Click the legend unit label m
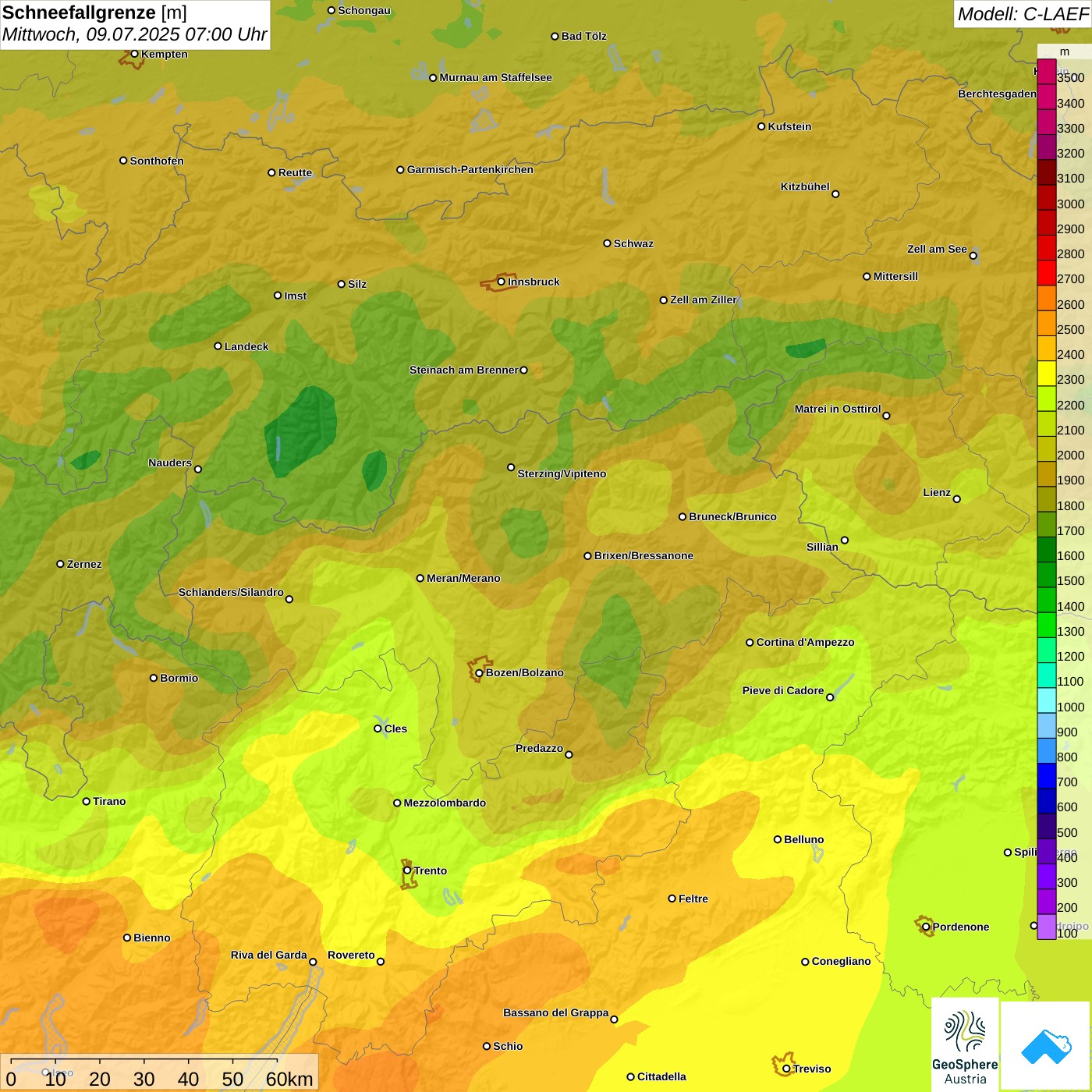Viewport: 1092px width, 1092px height. pos(1064,51)
